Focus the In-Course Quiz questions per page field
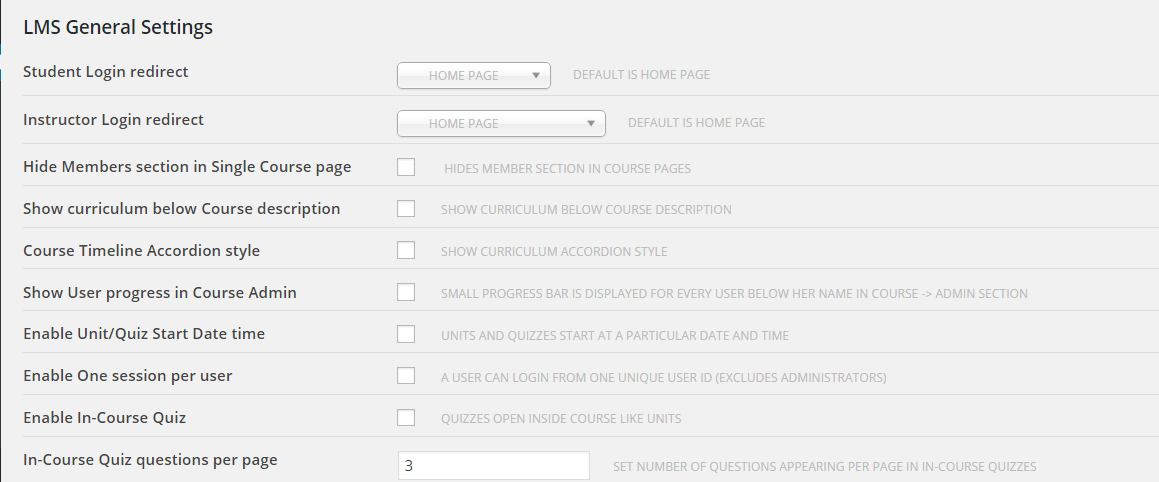 [x=494, y=466]
